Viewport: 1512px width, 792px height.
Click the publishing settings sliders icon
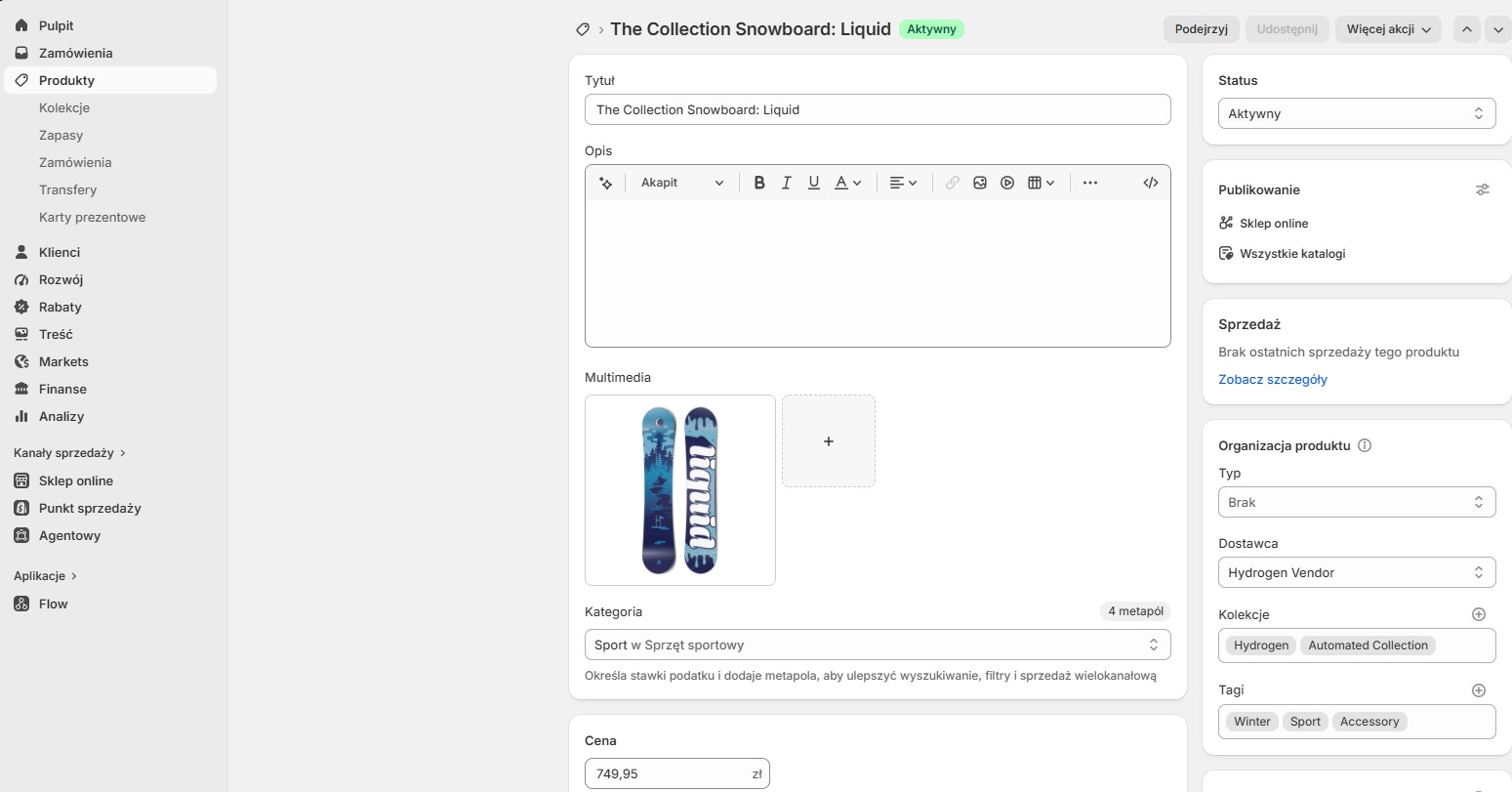[1483, 189]
